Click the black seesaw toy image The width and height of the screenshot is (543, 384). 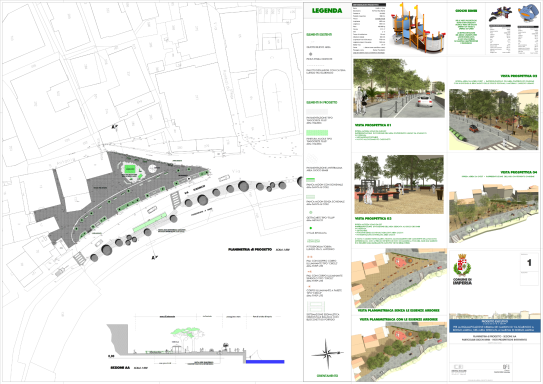coord(500,15)
